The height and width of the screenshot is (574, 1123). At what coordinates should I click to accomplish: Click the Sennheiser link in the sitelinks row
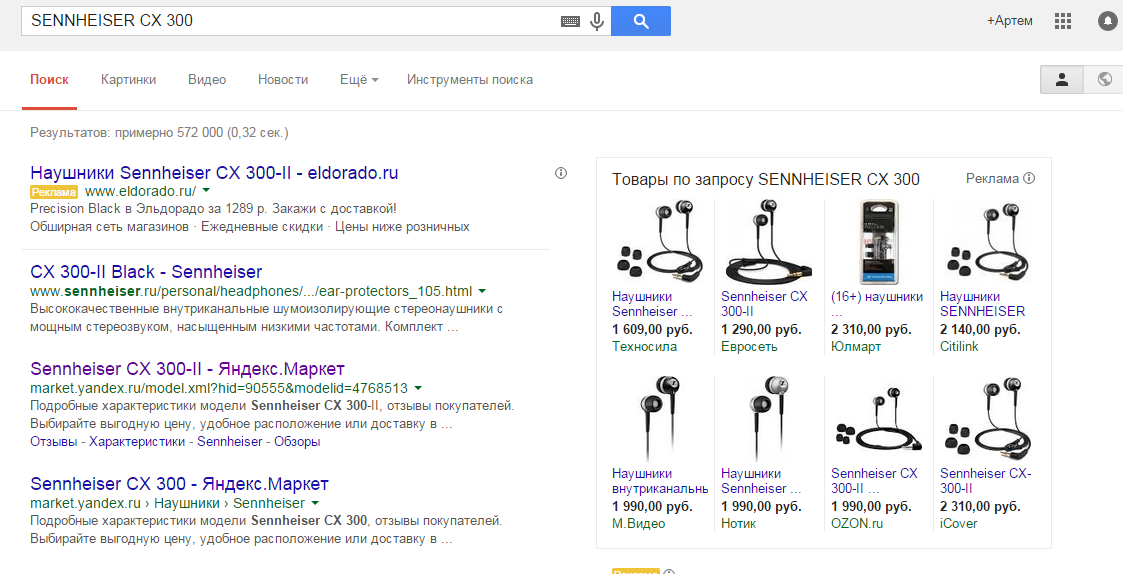(x=230, y=441)
